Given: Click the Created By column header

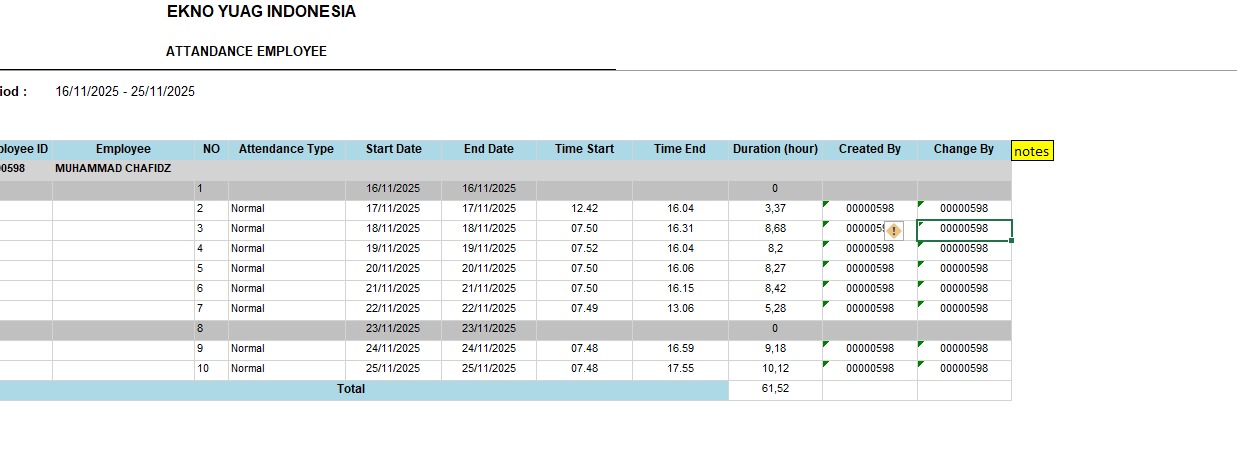Looking at the screenshot, I should [x=869, y=149].
